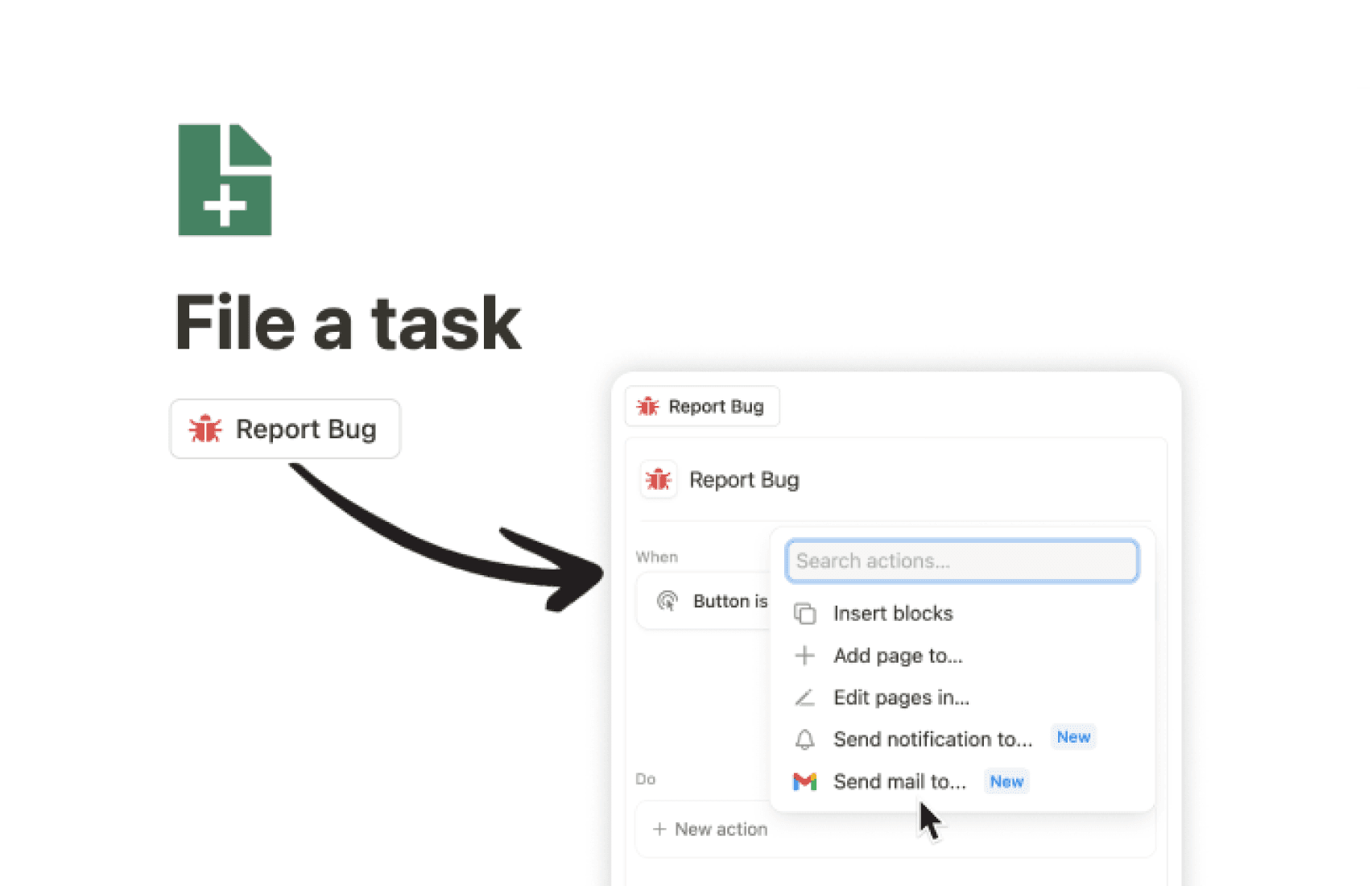Click the "File a task" page title
This screenshot has width=1372, height=886.
click(348, 324)
